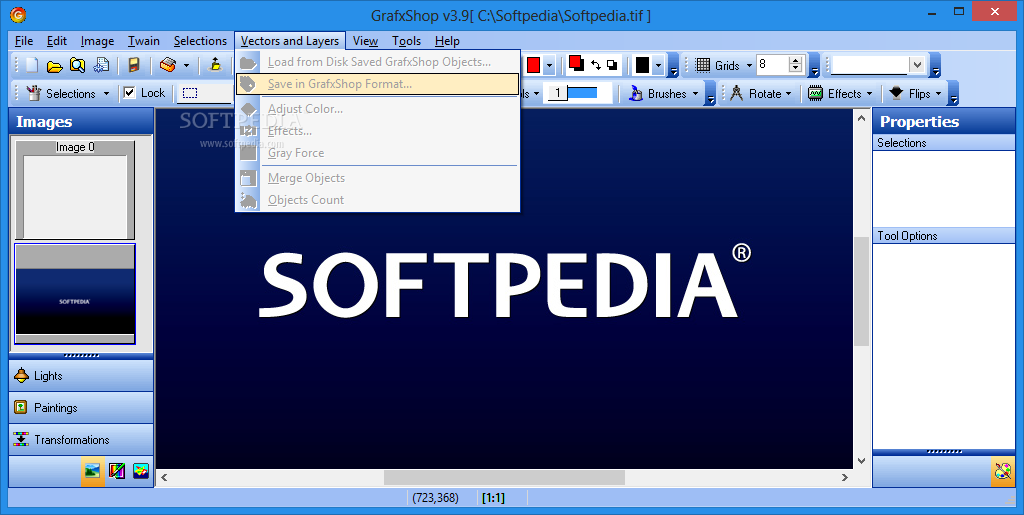The height and width of the screenshot is (515, 1024).
Task: Click the open folder icon
Action: click(55, 65)
